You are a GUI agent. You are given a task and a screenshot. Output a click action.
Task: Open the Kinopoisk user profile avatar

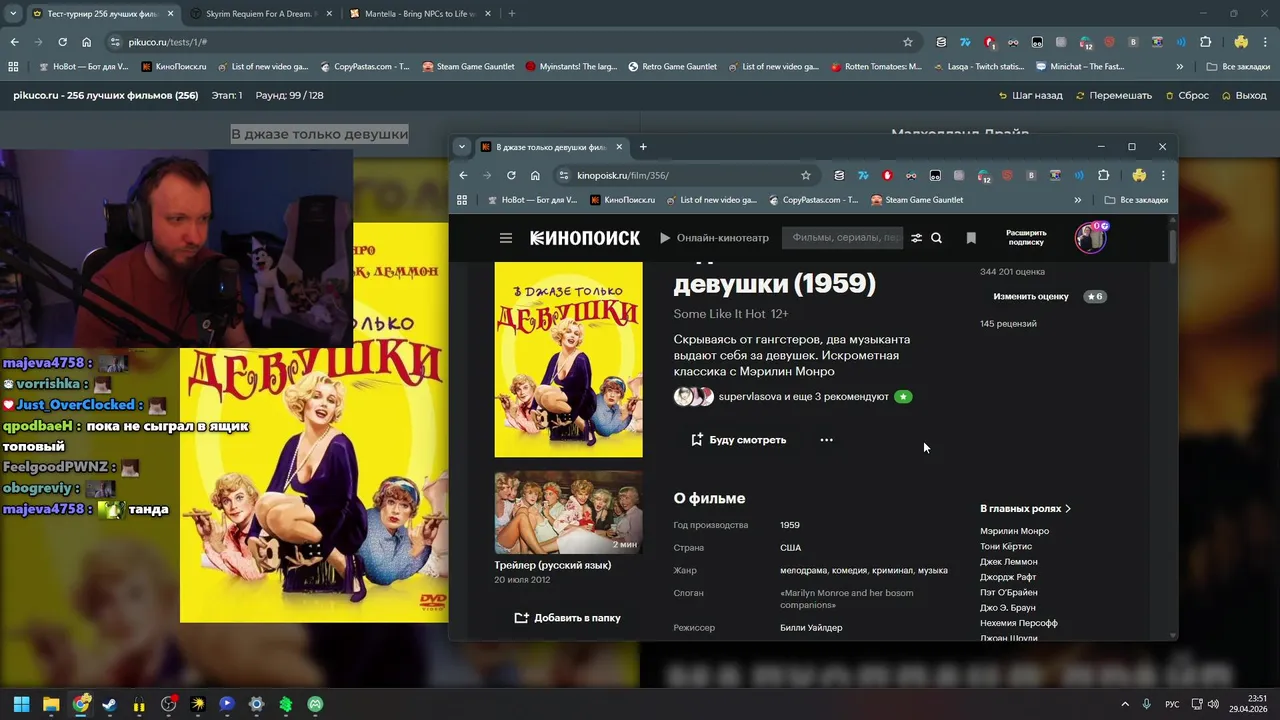pyautogui.click(x=1090, y=238)
